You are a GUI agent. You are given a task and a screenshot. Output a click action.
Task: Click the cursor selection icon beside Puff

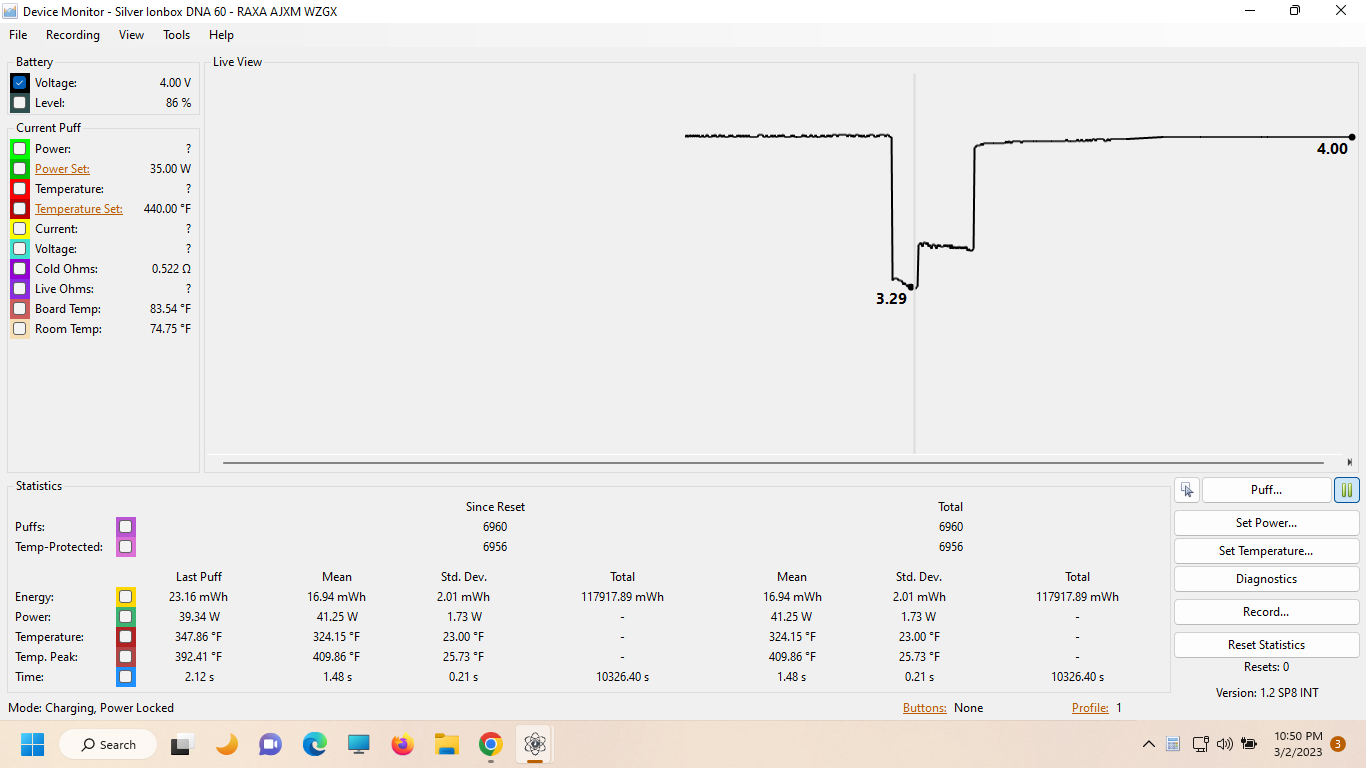(1186, 490)
